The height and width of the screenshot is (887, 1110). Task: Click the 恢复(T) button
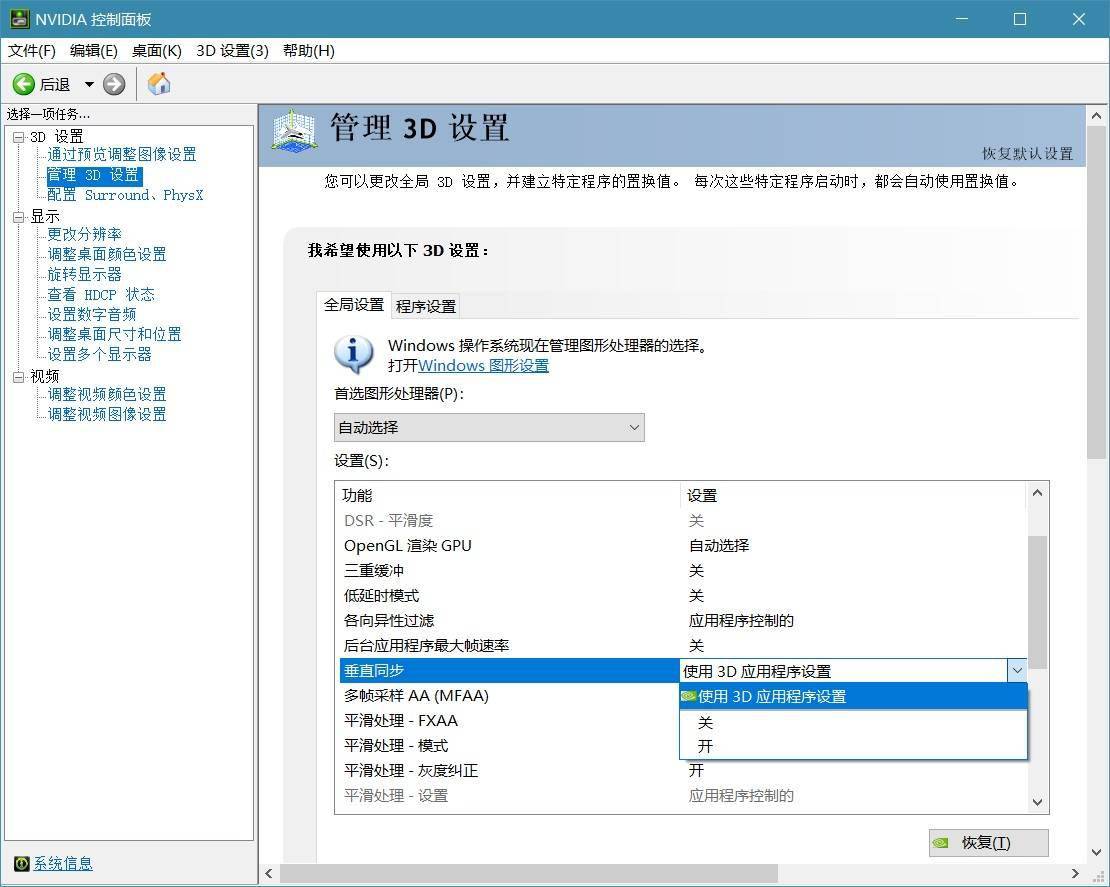pyautogui.click(x=988, y=842)
